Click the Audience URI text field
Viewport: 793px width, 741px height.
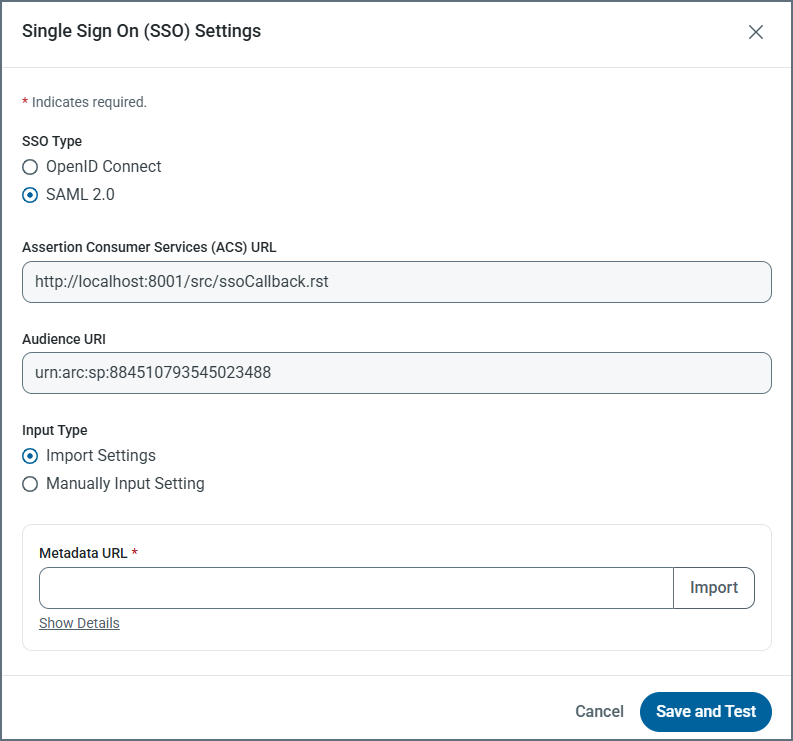click(x=396, y=373)
